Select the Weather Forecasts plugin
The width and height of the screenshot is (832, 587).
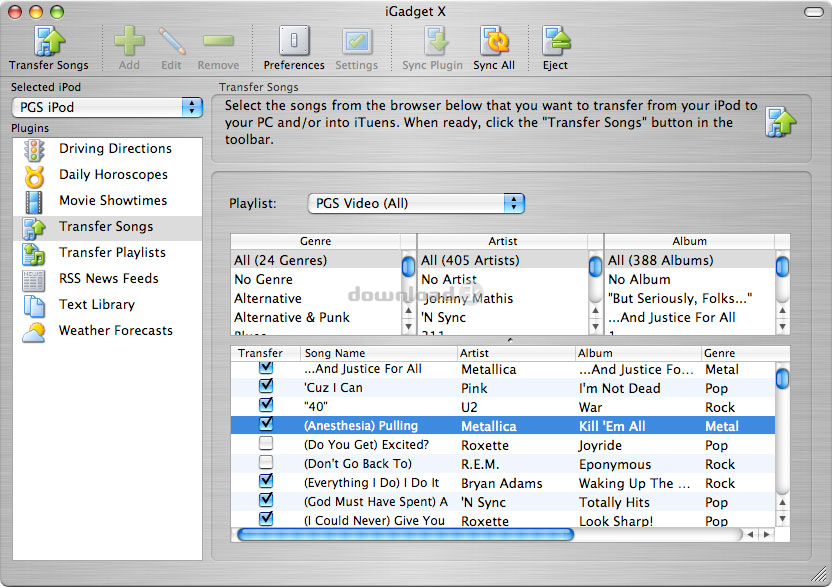click(x=115, y=331)
